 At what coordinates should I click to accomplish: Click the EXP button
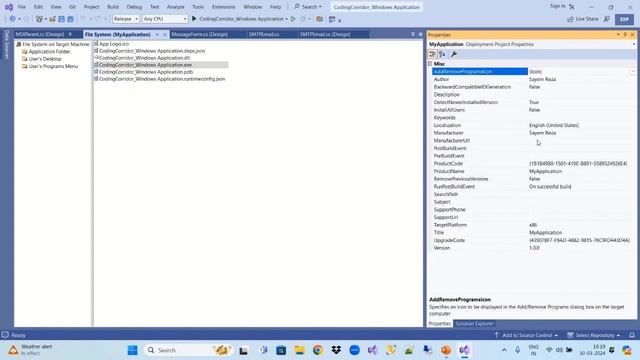624,19
